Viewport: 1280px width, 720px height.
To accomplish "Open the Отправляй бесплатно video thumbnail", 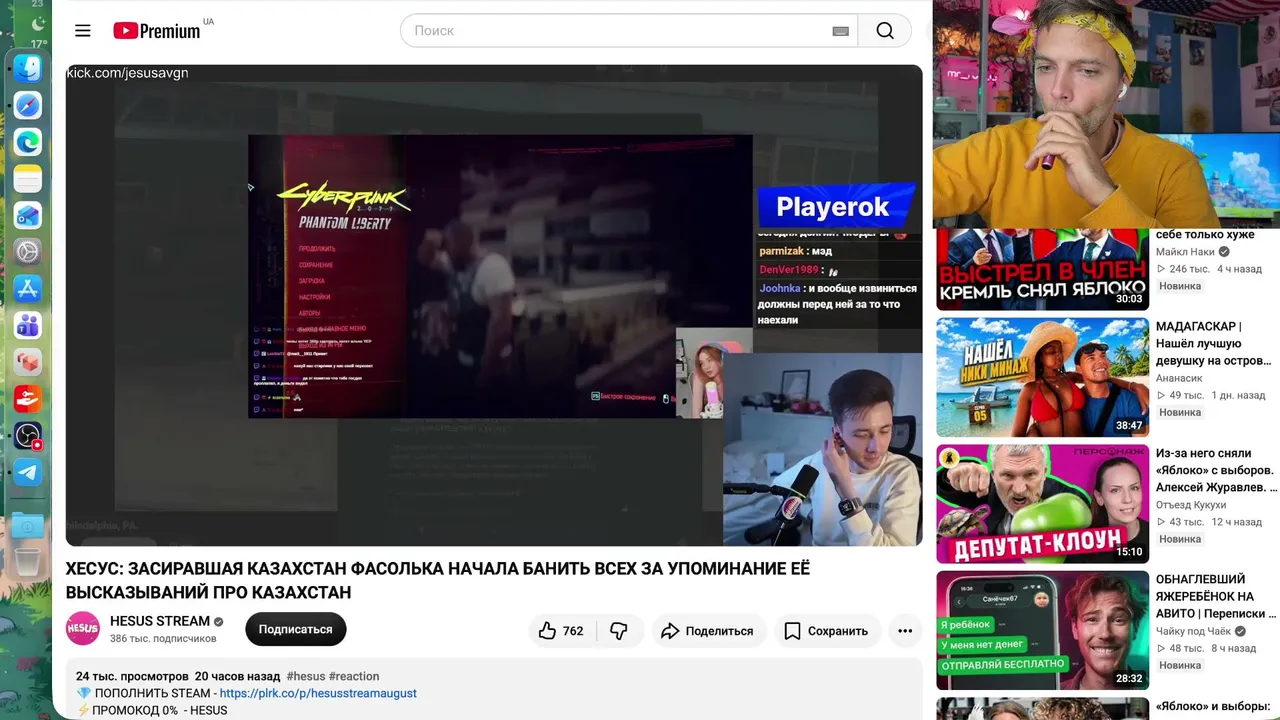I will pyautogui.click(x=1042, y=630).
